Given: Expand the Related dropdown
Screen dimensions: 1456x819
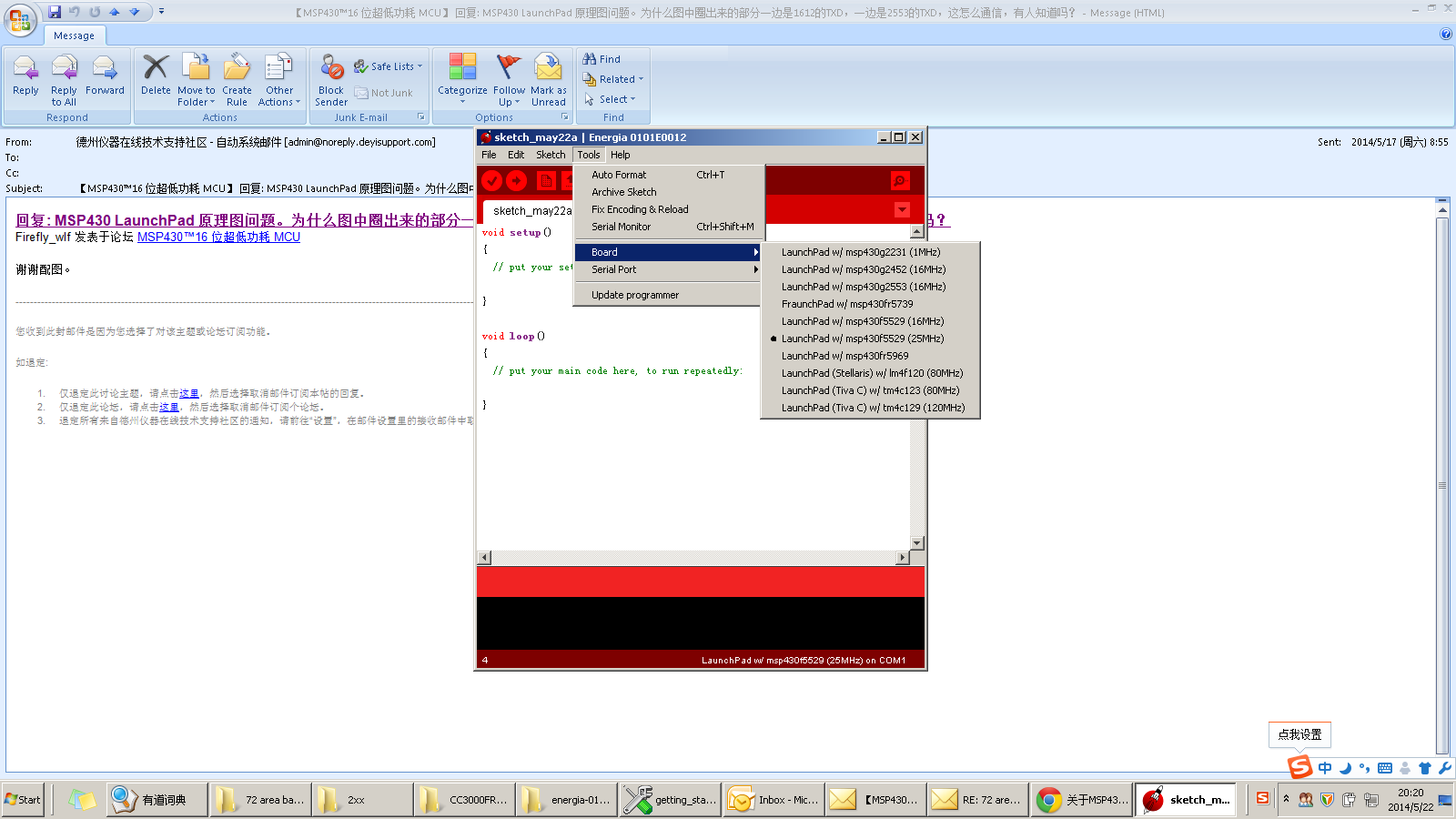Looking at the screenshot, I should (613, 79).
